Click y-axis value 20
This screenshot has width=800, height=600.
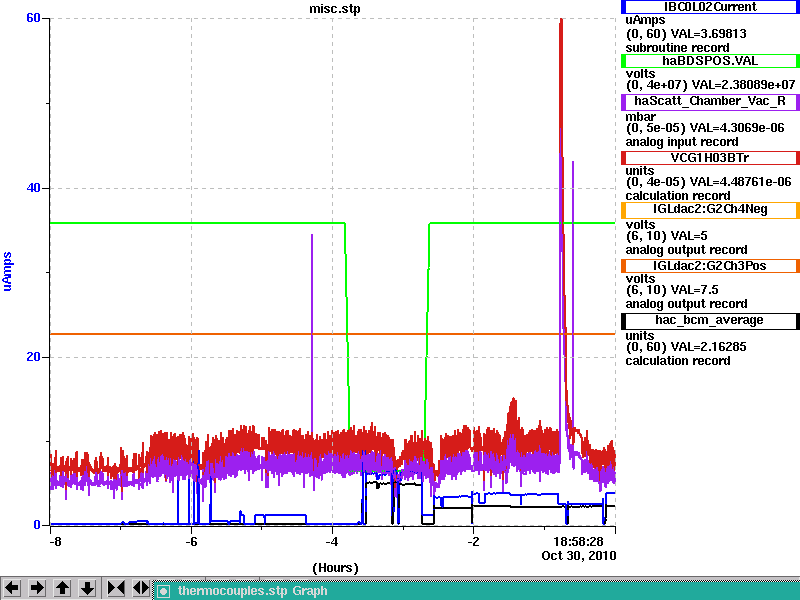(x=33, y=357)
